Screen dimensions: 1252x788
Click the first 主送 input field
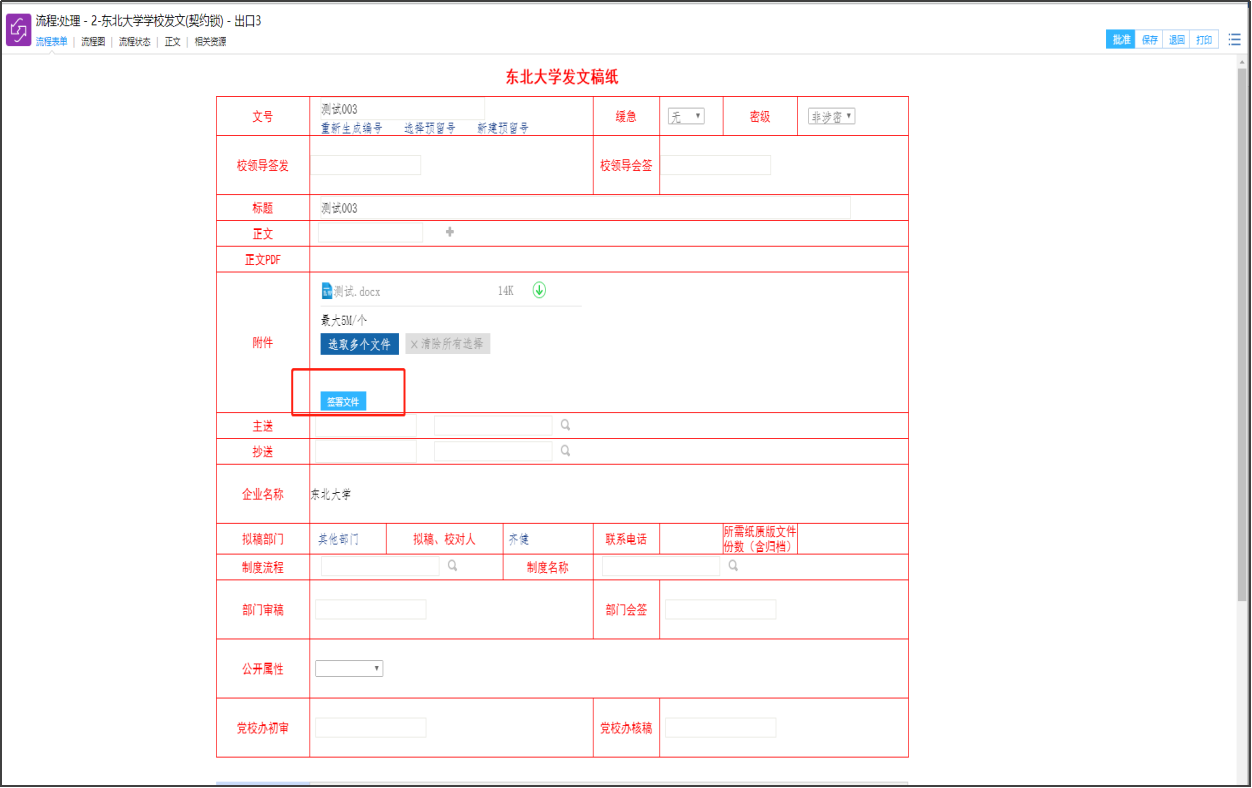(x=366, y=425)
